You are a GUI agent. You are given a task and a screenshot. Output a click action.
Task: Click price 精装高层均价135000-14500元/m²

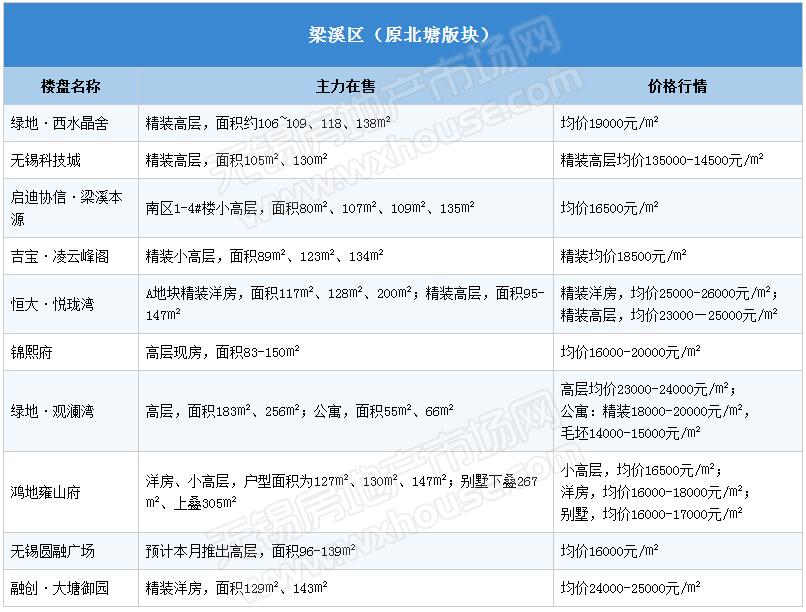pyautogui.click(x=662, y=160)
